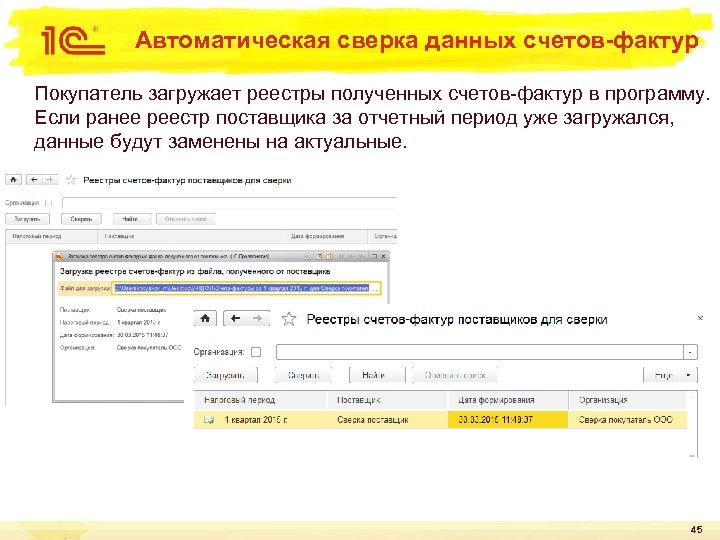This screenshot has height=540, width=720.
Task: Click the document icon of the 1 квартал row
Action: pos(209,420)
